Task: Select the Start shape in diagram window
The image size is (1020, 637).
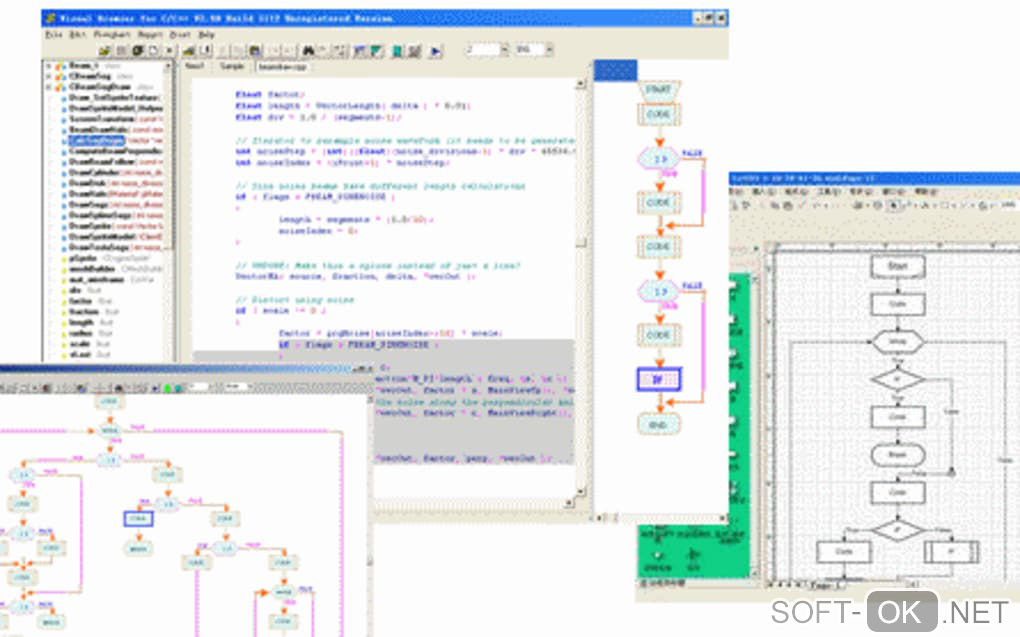Action: [x=898, y=266]
